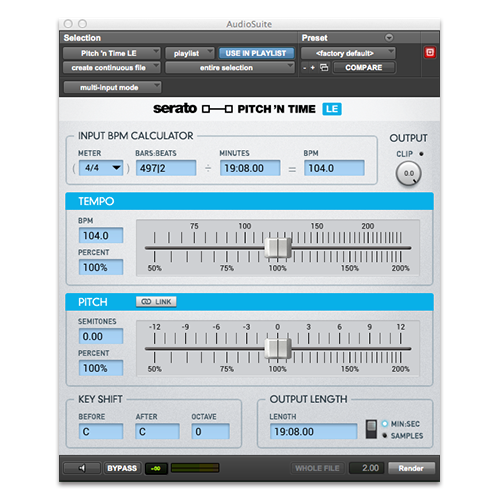Click the output gain knob
Viewport: 500px width, 500px height.
point(409,173)
